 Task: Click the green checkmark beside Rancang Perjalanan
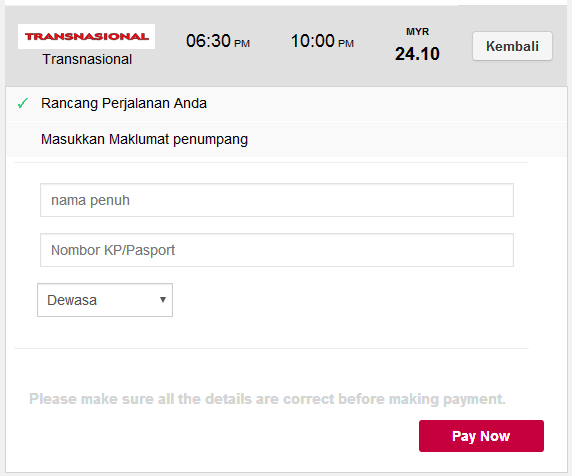(23, 103)
